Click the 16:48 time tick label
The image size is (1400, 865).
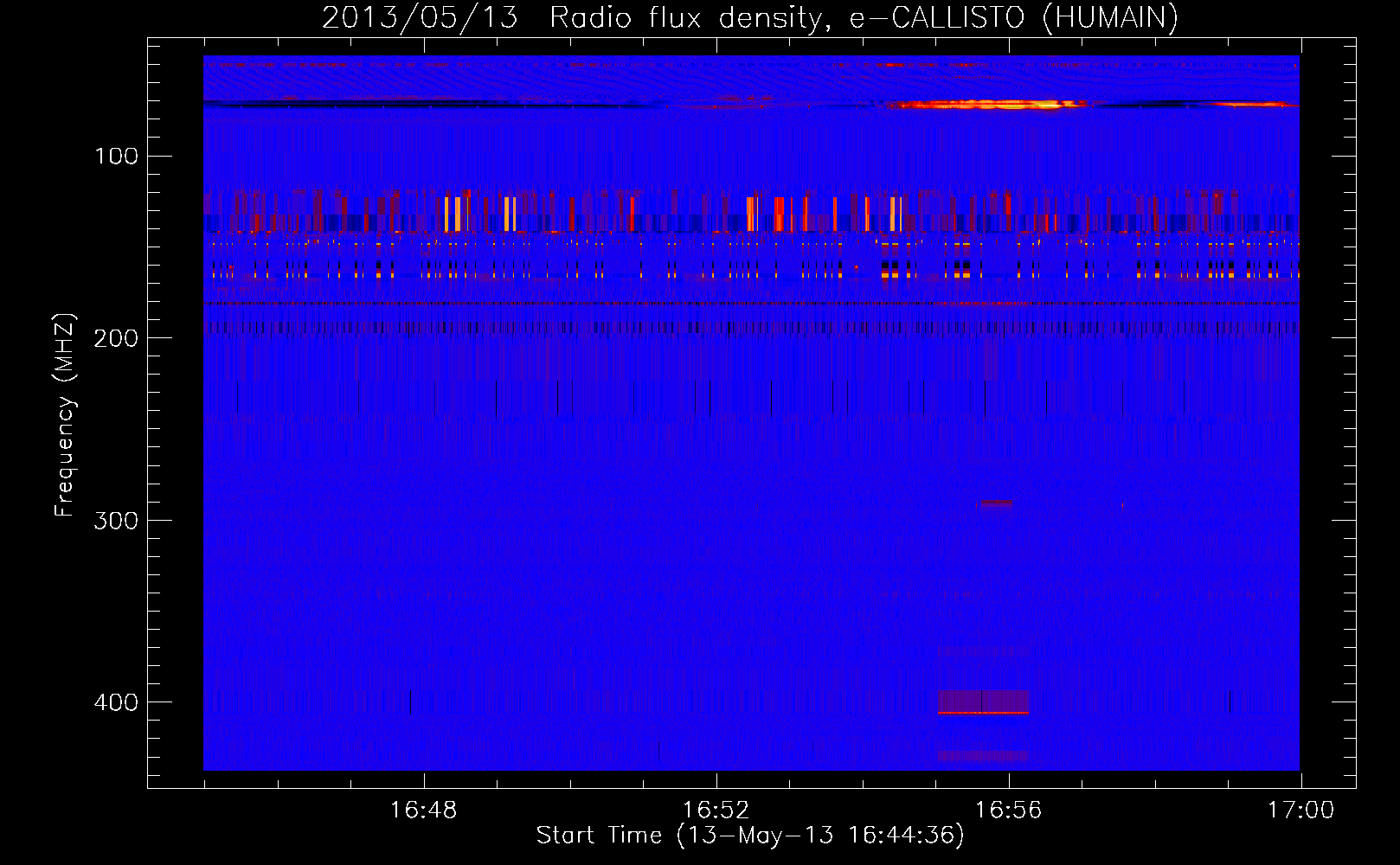[x=424, y=811]
